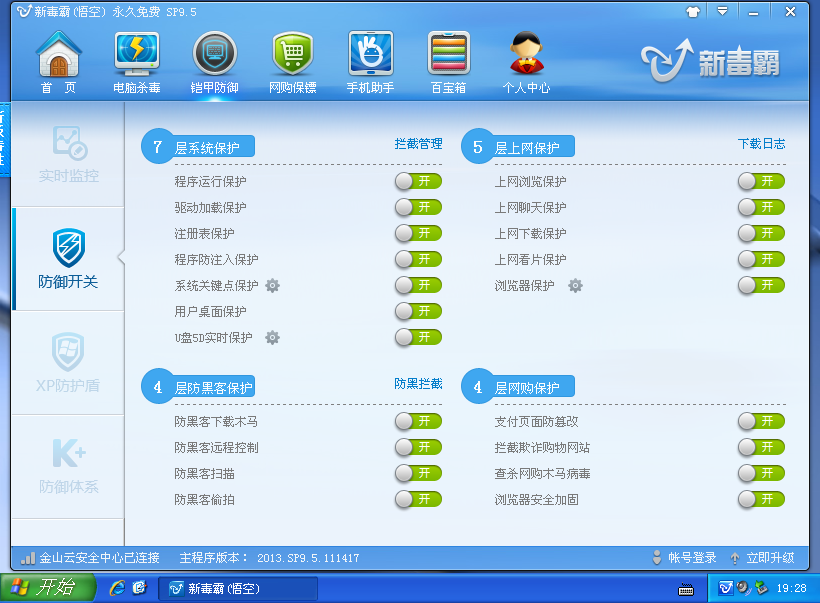Viewport: 820px width, 603px height.
Task: Toggle 上网下载保护 switch
Action: pos(761,233)
